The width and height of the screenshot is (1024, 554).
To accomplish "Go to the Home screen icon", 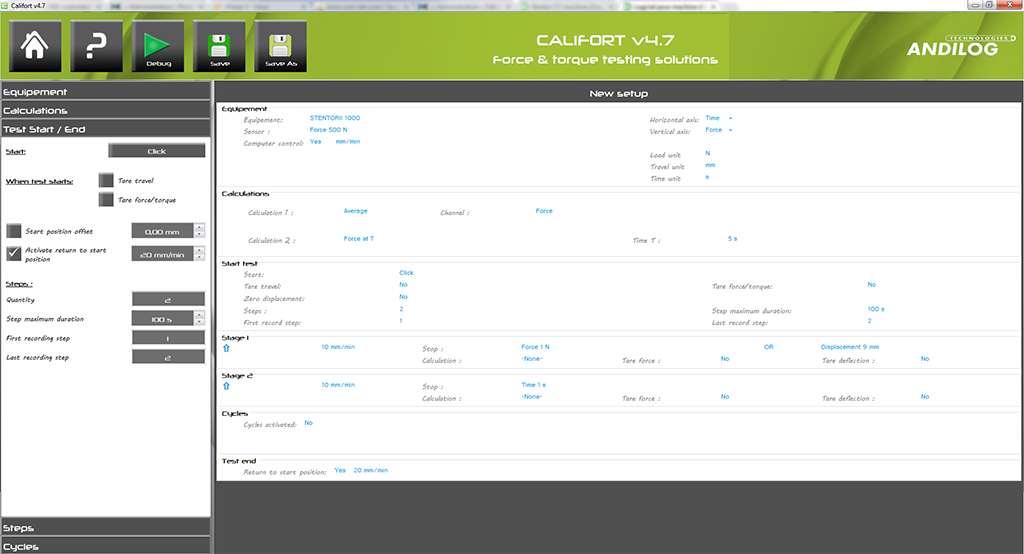I will point(35,46).
